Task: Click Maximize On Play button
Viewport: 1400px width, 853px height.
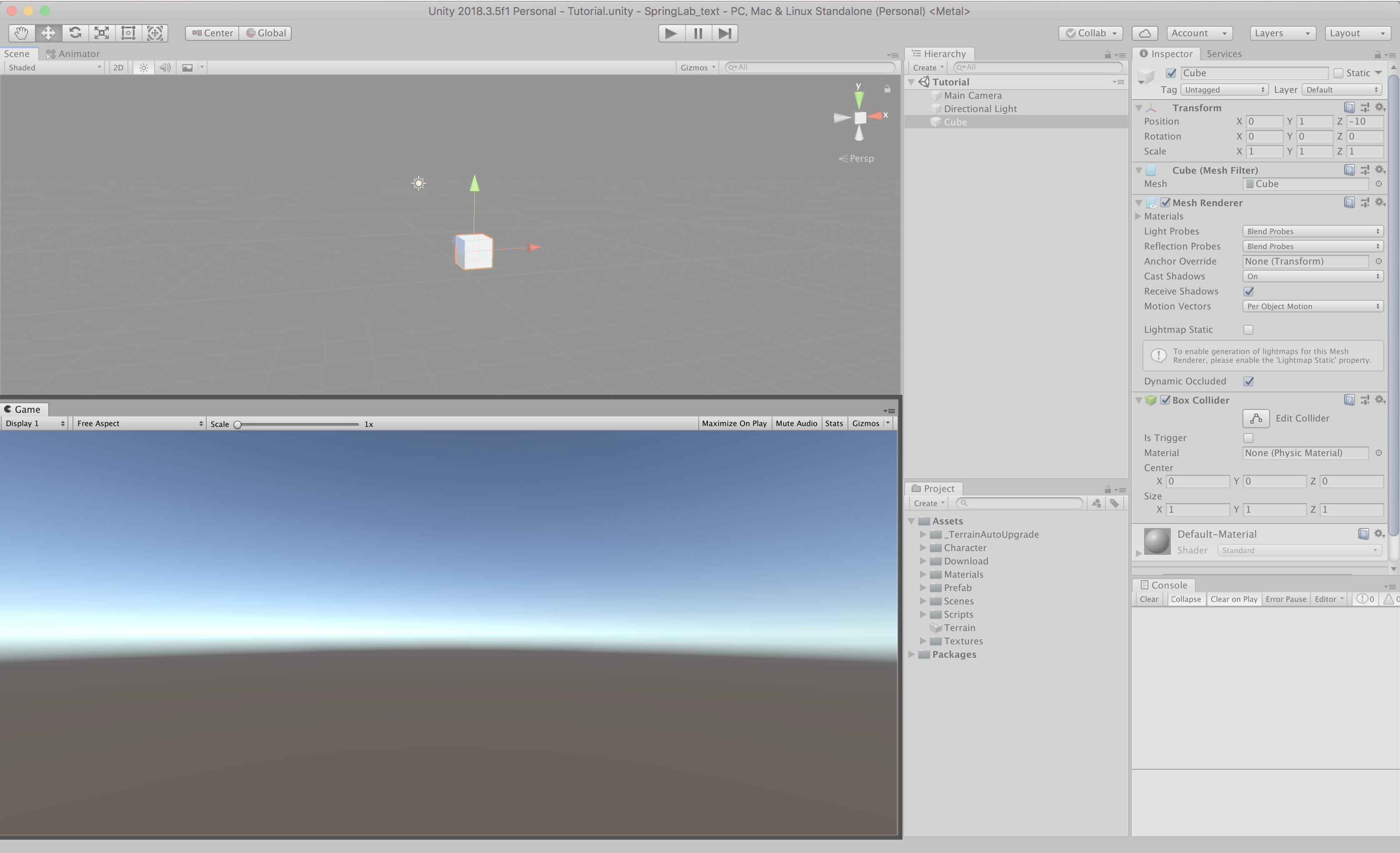Action: pyautogui.click(x=734, y=424)
